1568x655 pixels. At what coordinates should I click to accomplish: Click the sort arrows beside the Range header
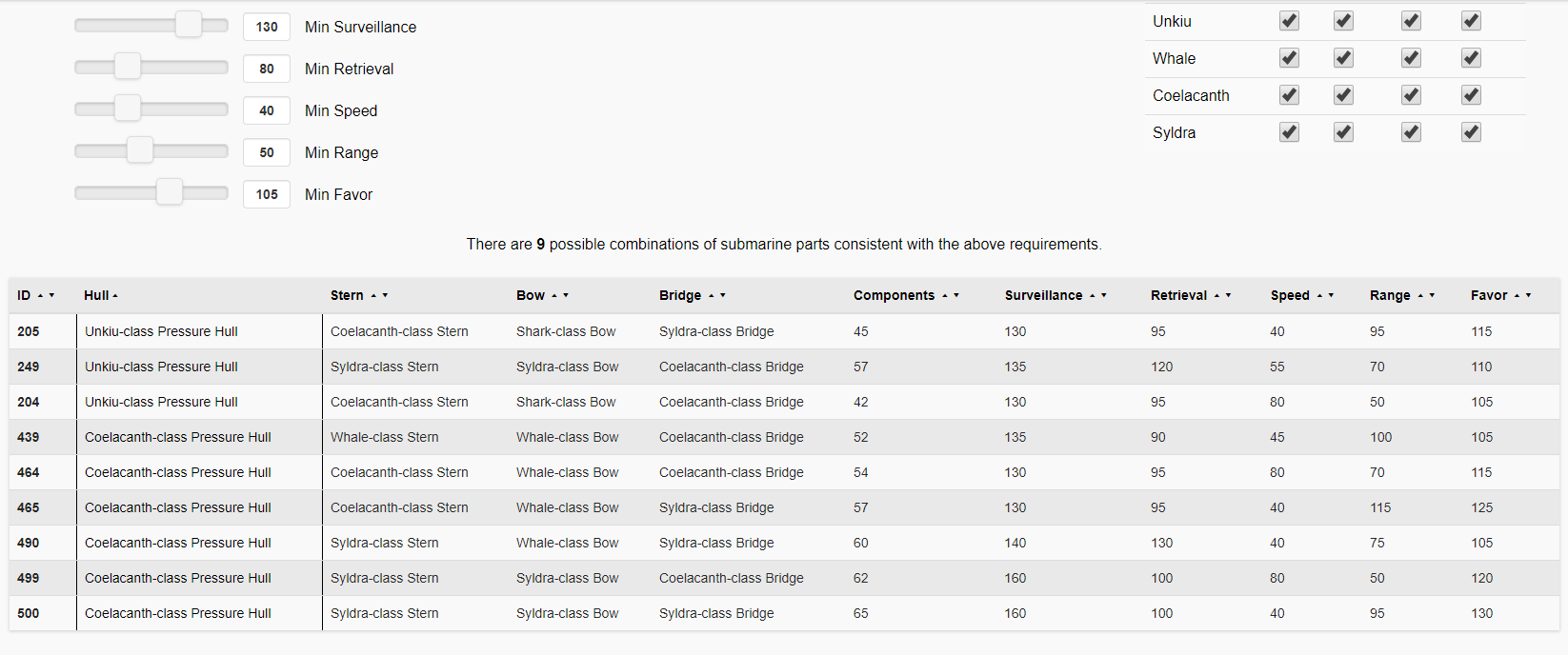tap(1425, 296)
